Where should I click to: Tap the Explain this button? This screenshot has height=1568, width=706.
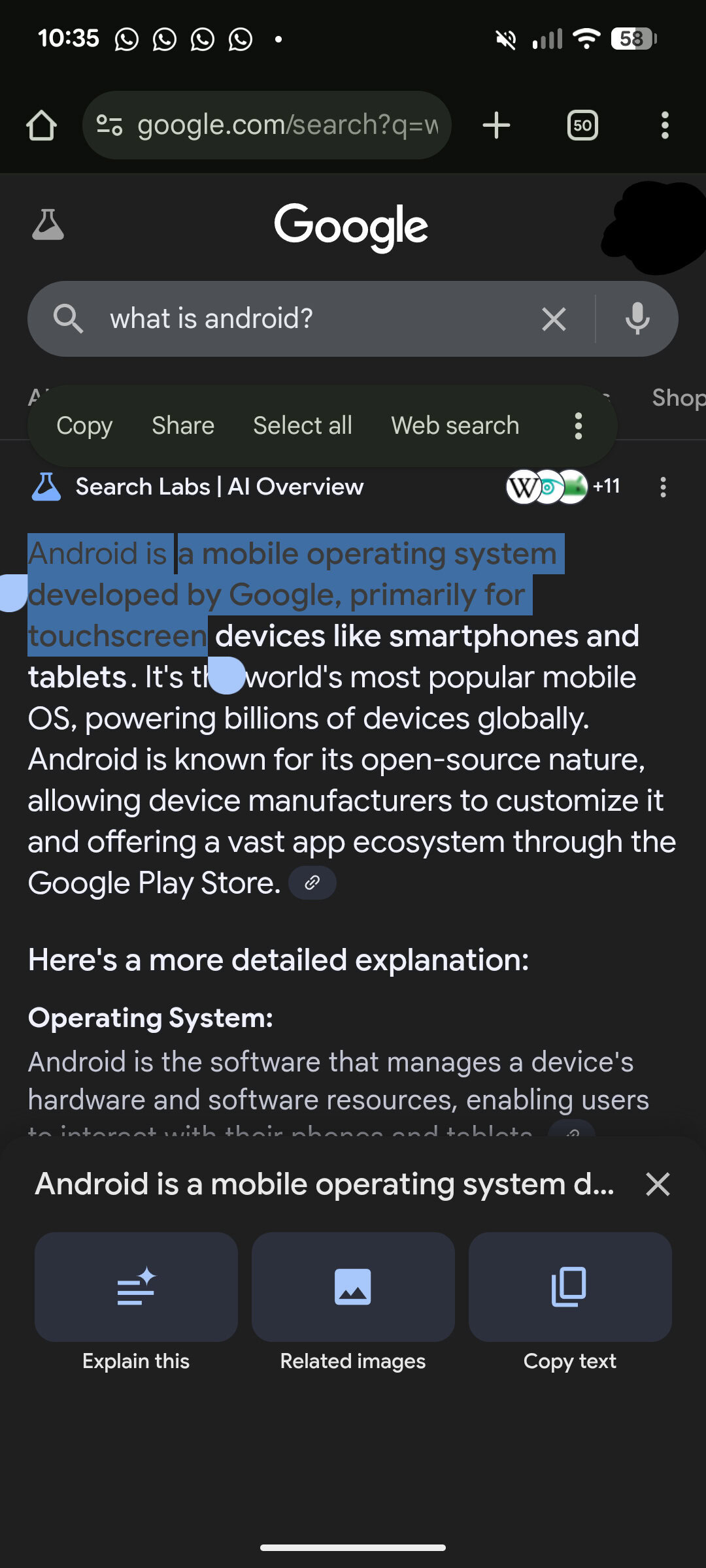click(x=136, y=1302)
